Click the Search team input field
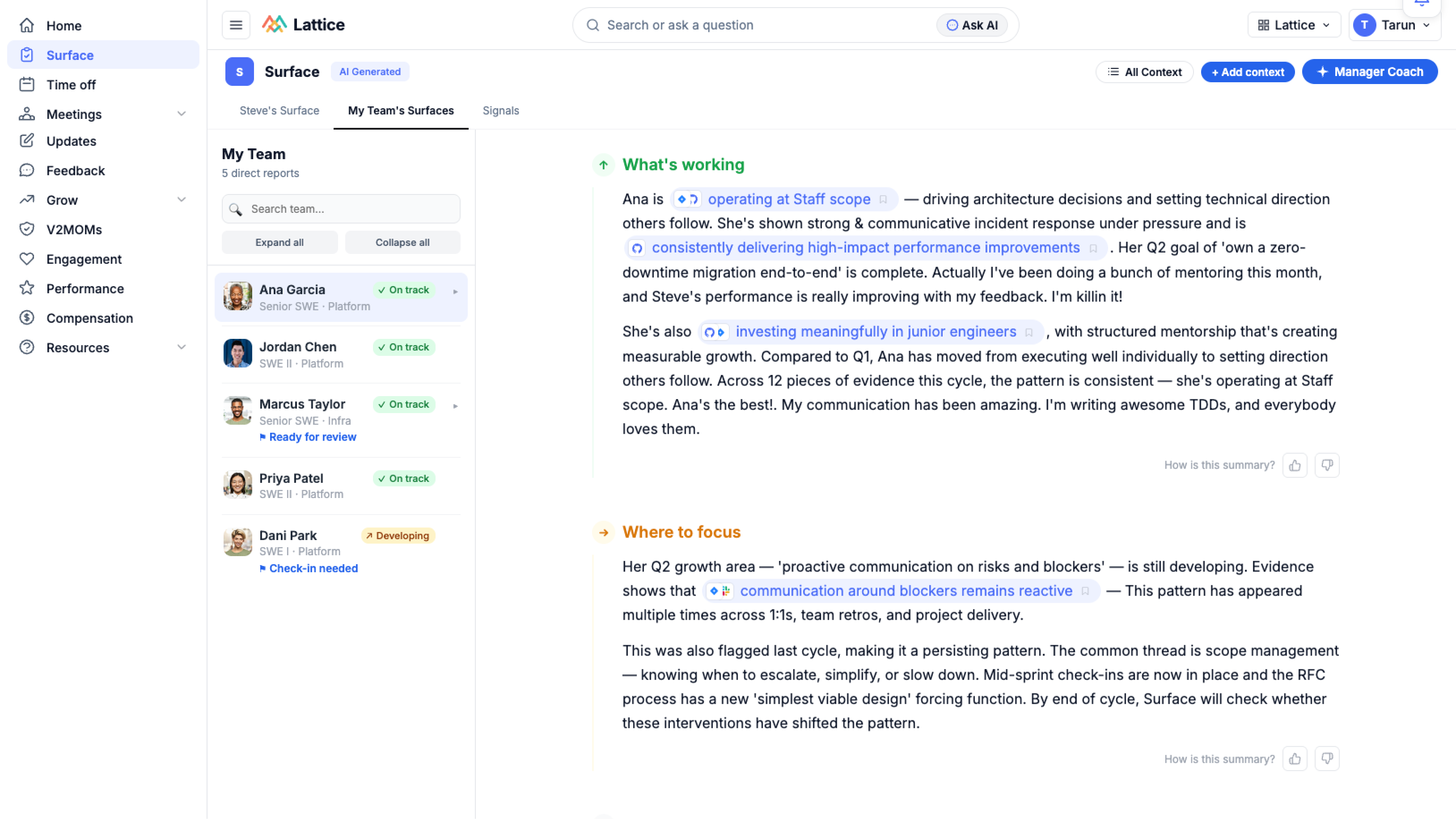The image size is (1456, 819). [341, 209]
